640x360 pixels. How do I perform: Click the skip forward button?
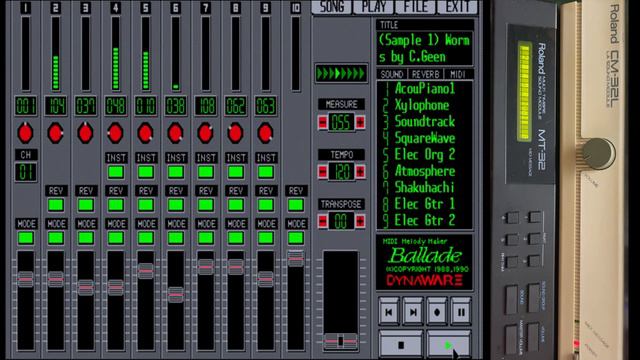(413, 312)
